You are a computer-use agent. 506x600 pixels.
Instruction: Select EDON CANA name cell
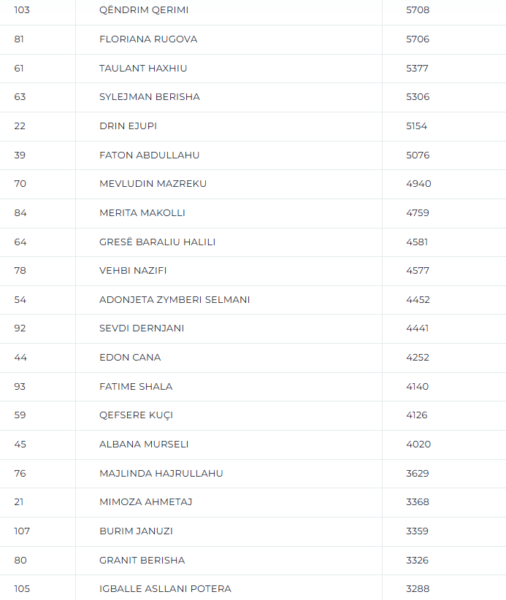coord(130,357)
